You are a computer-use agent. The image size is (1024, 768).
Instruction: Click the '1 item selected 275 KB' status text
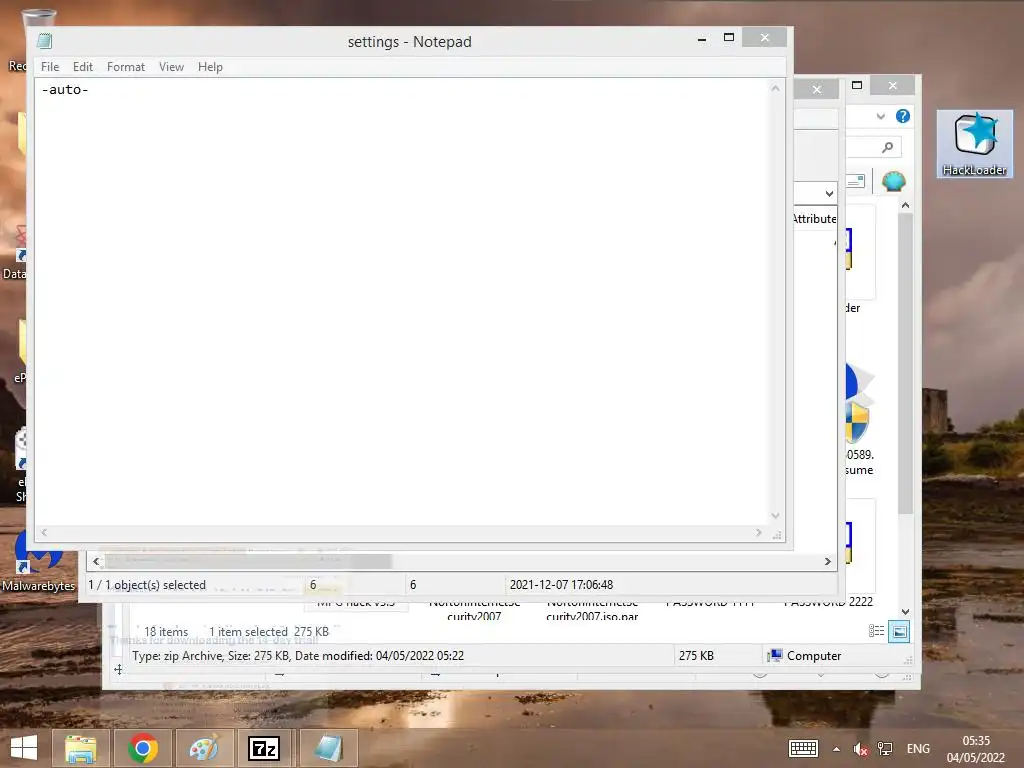click(x=269, y=632)
